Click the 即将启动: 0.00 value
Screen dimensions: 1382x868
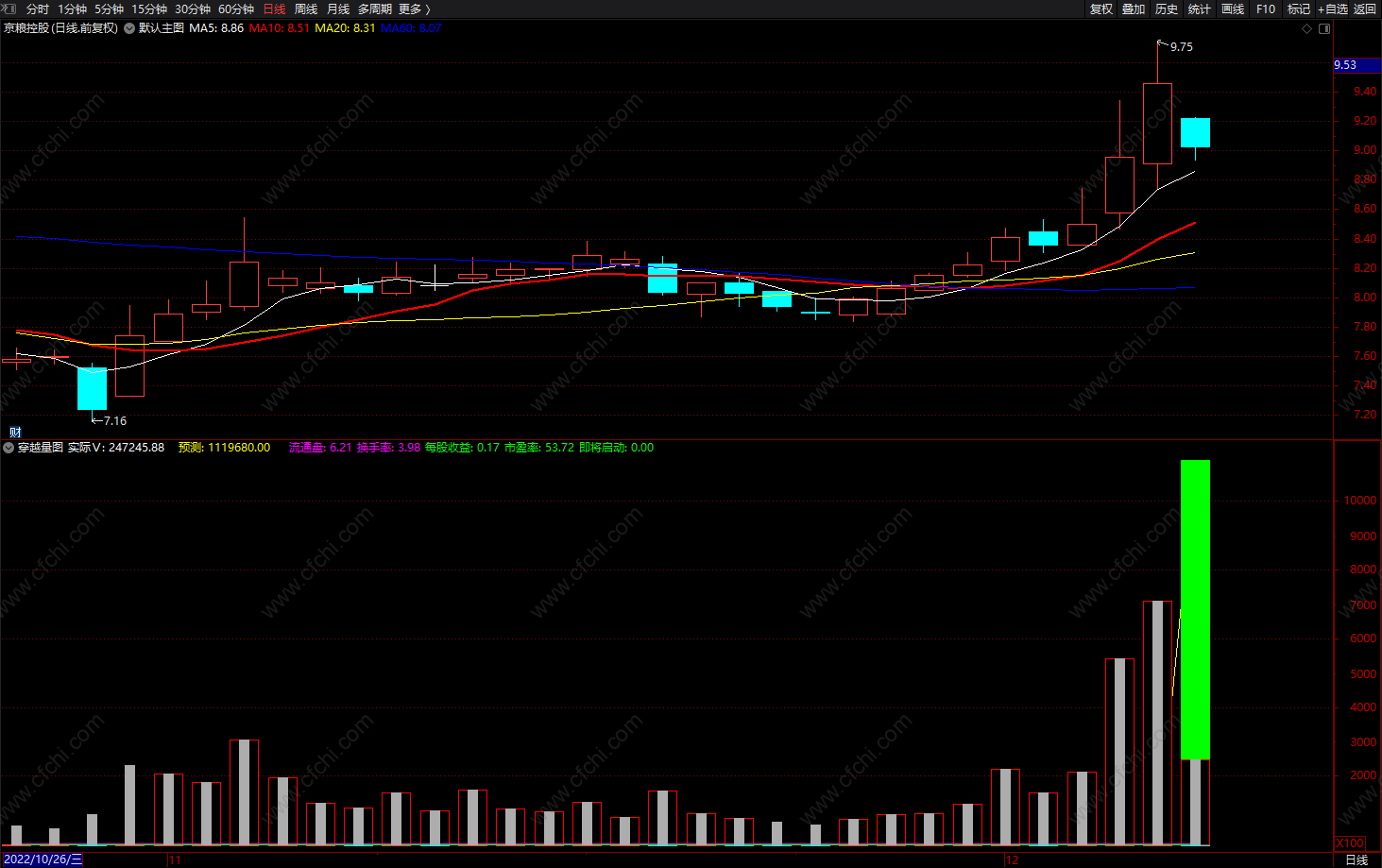click(616, 448)
